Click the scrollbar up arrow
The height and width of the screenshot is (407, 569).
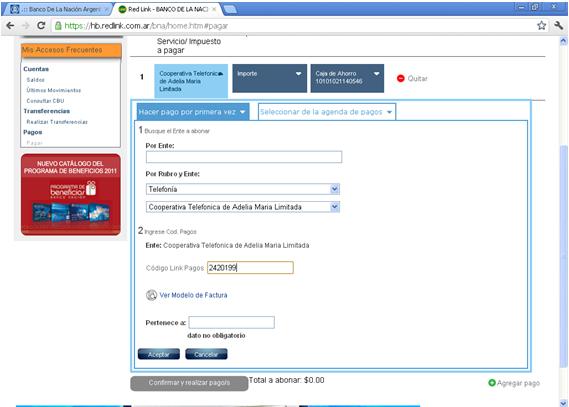tap(563, 41)
